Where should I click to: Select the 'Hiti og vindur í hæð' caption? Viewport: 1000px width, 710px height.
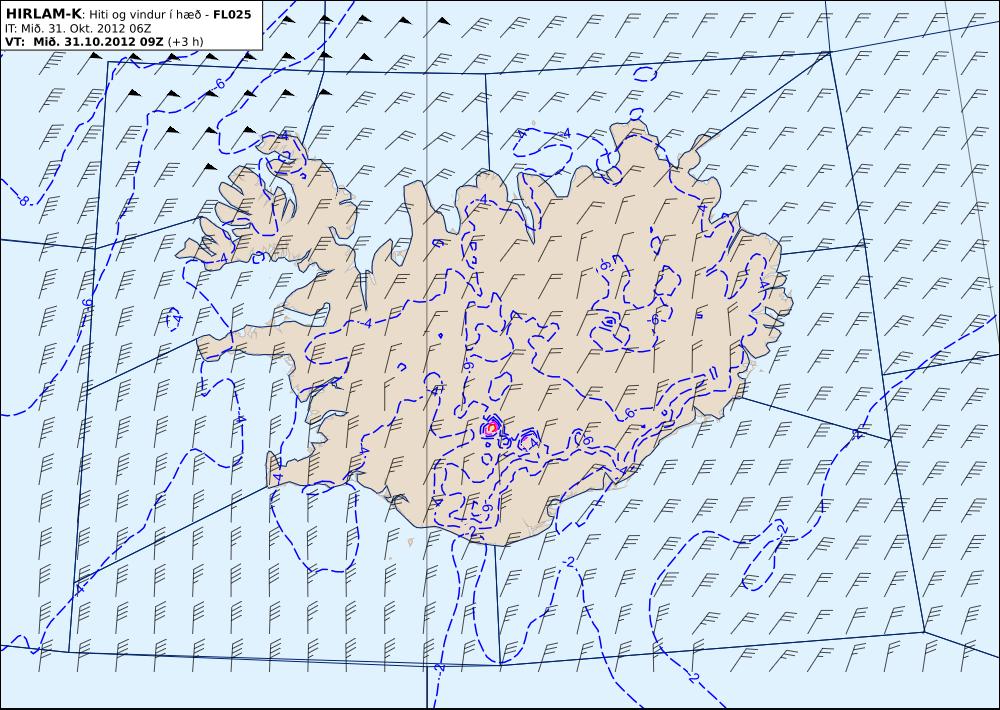coord(145,15)
